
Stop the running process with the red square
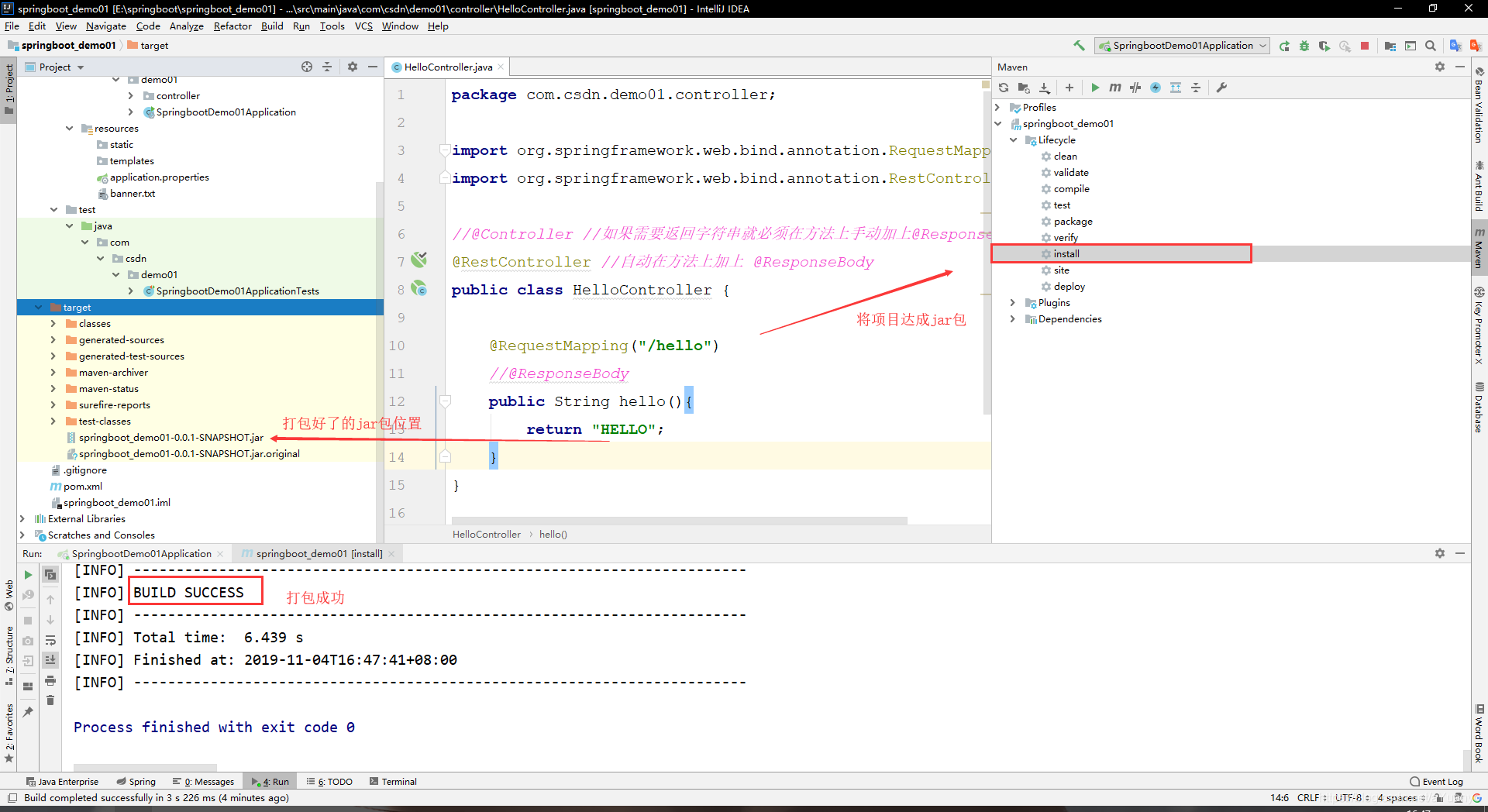(x=1365, y=46)
